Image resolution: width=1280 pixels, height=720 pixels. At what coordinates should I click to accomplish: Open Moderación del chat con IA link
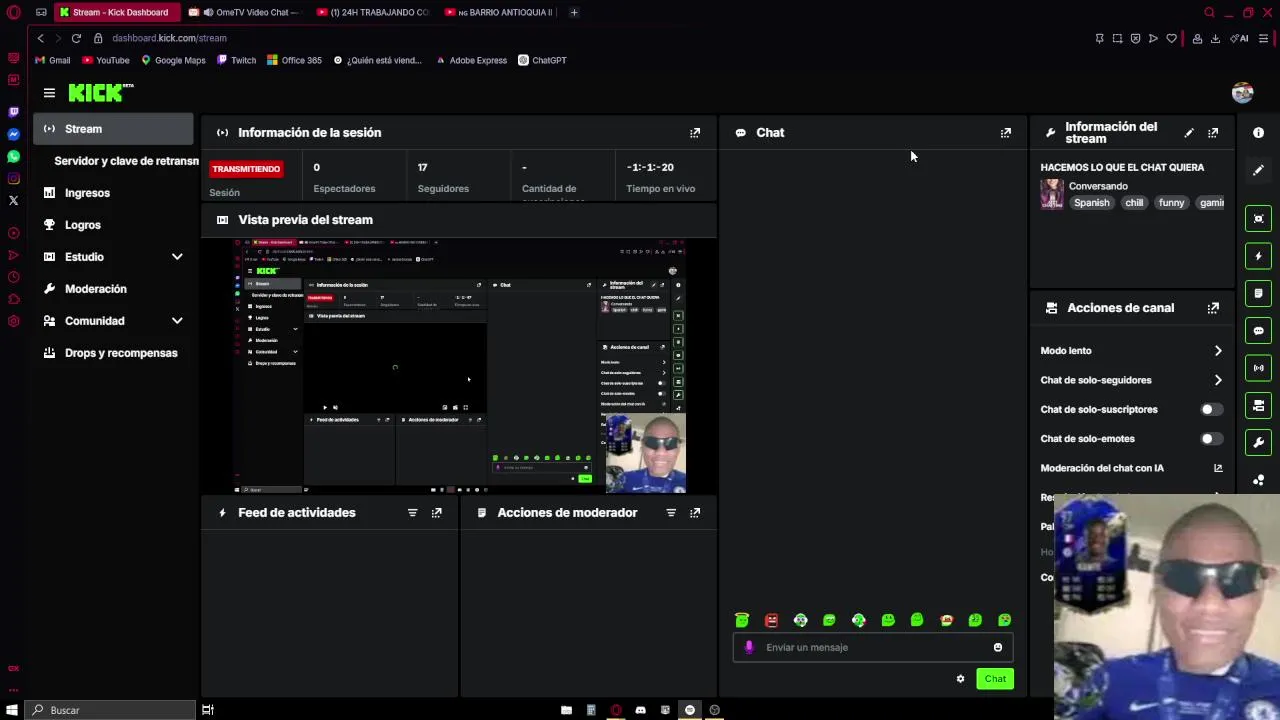(x=1218, y=468)
